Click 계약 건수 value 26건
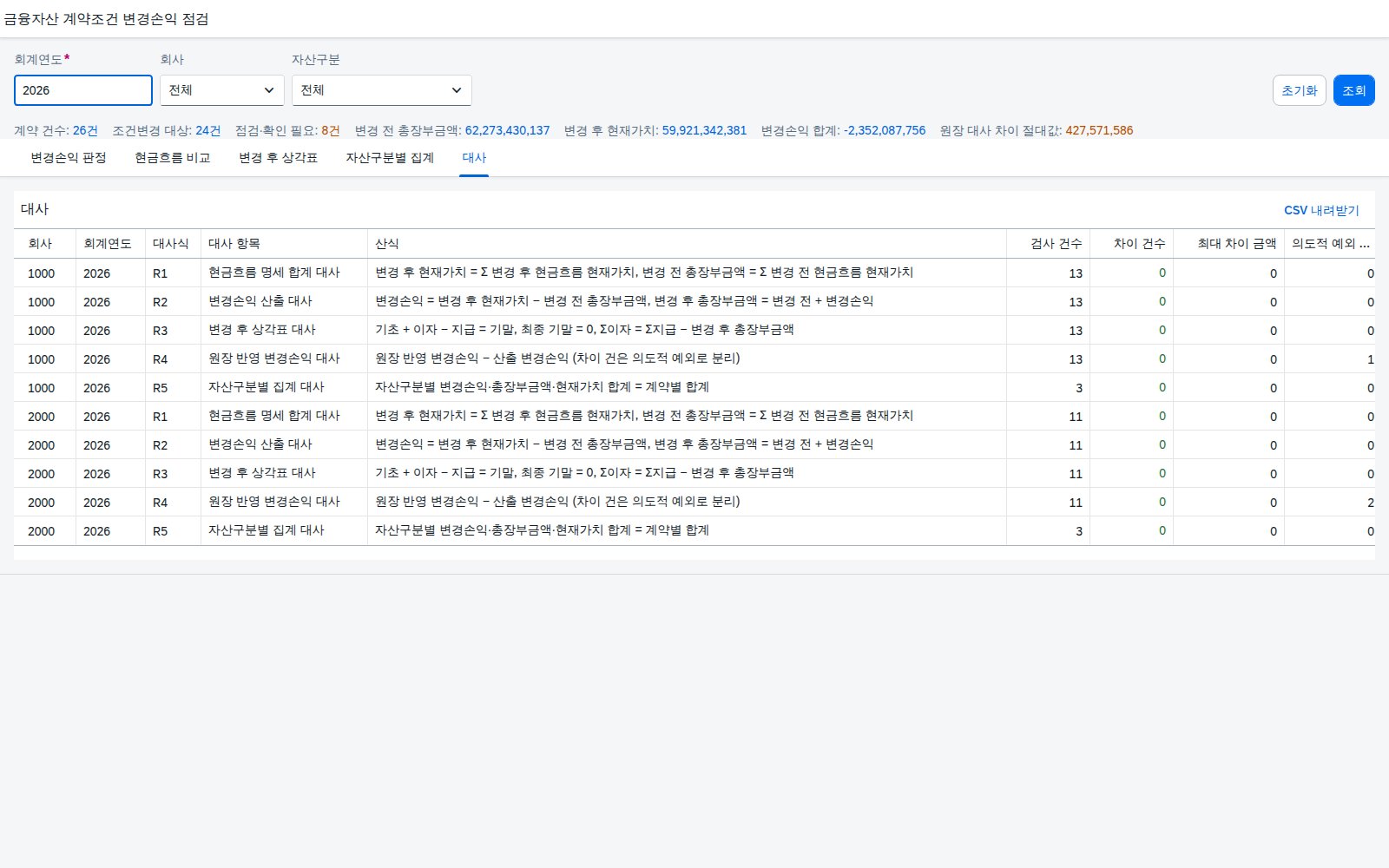The height and width of the screenshot is (868, 1389). (x=85, y=130)
